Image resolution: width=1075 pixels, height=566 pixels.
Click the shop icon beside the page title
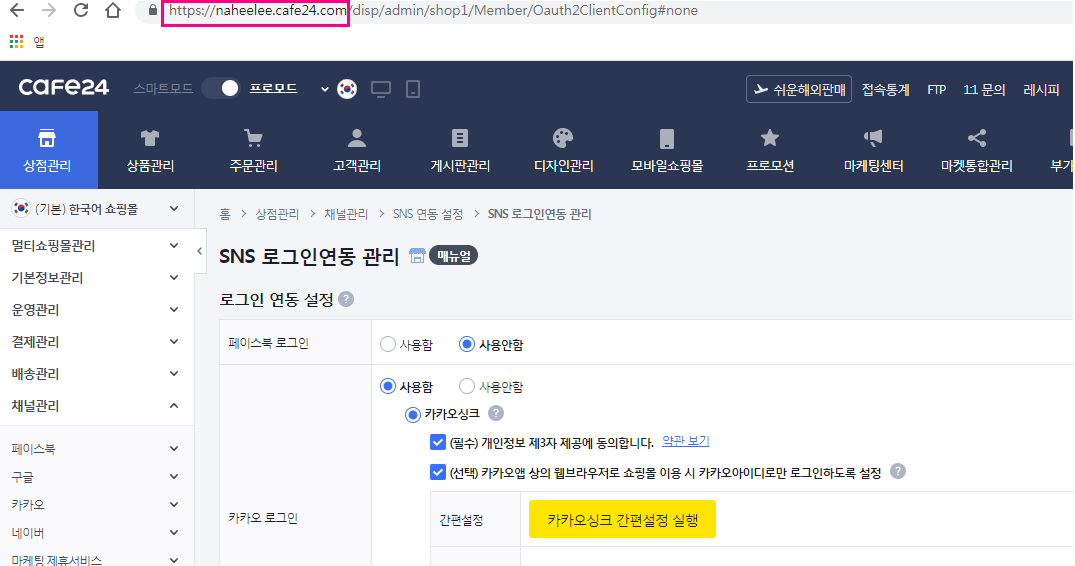417,256
